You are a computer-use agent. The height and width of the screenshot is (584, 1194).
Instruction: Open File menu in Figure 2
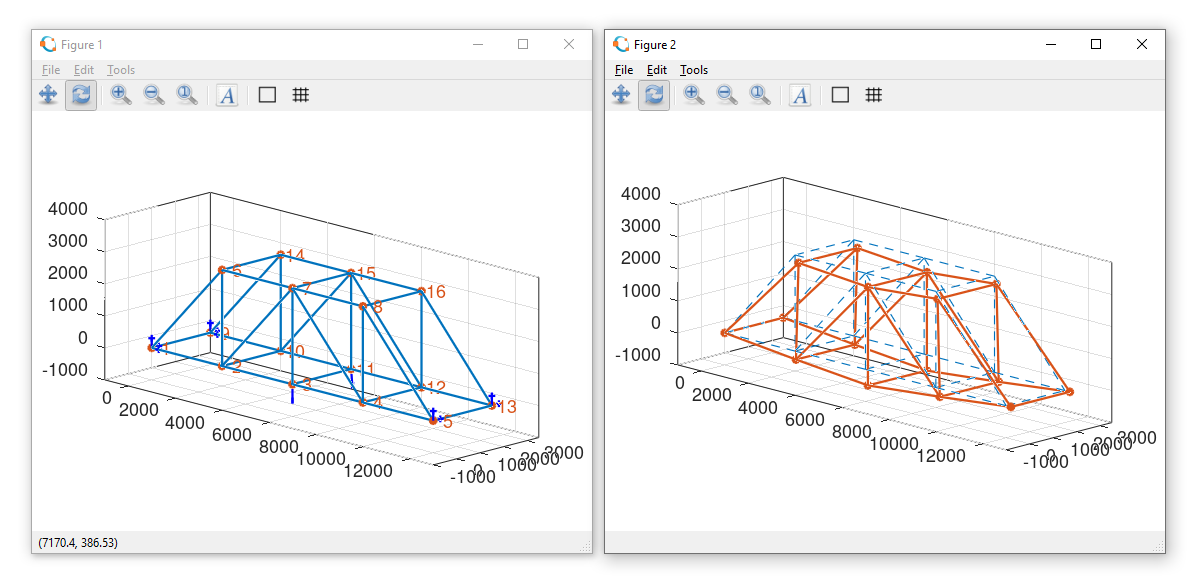point(624,70)
